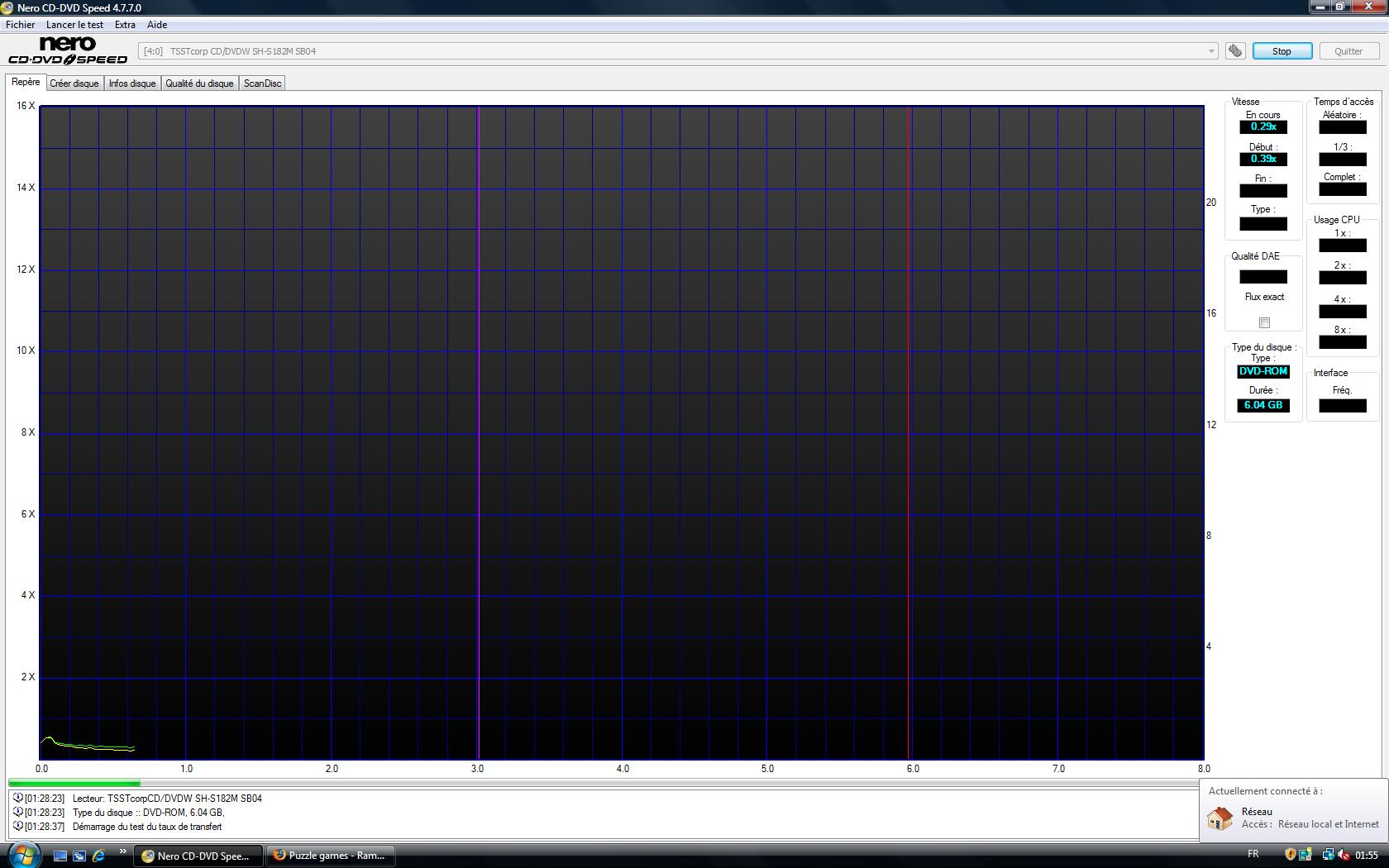Click the muted volume tray icon
The width and height of the screenshot is (1389, 868).
coord(1344,855)
